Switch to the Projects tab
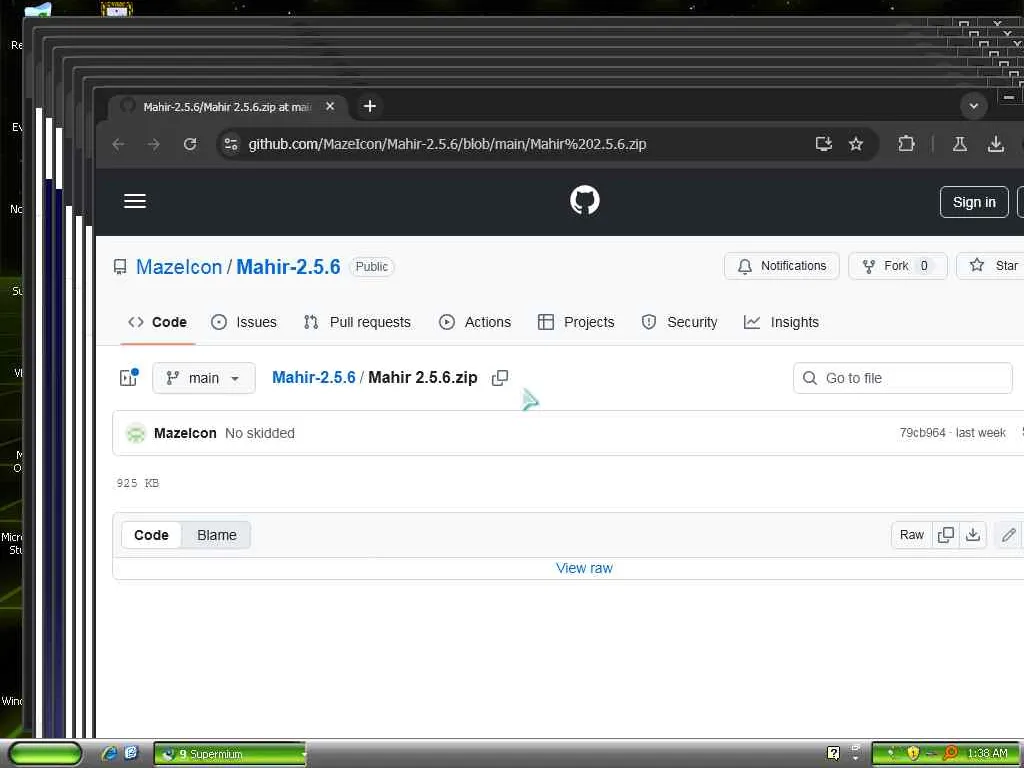 pos(576,322)
